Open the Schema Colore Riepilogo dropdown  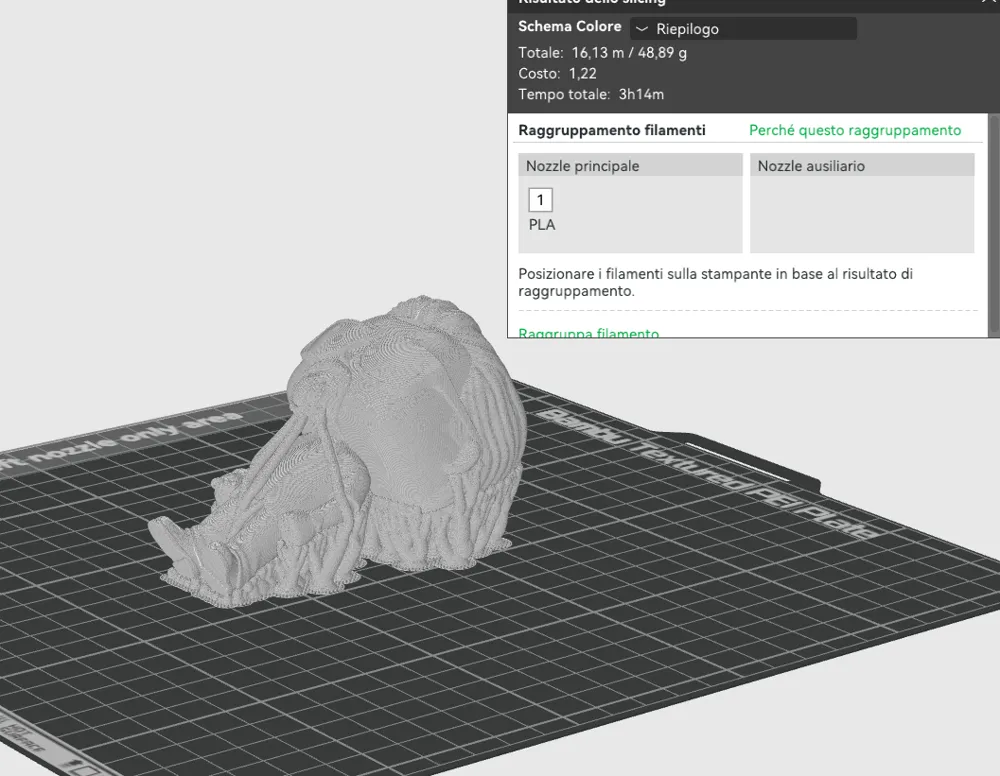743,29
